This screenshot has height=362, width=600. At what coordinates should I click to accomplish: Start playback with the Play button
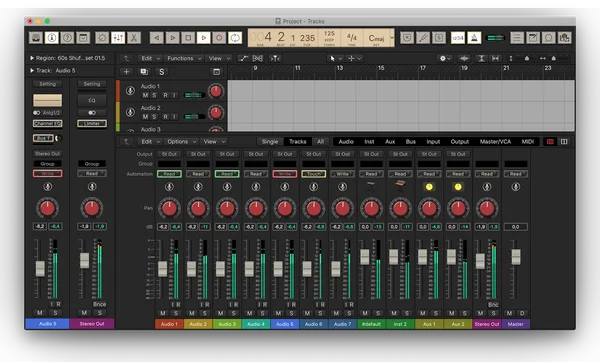click(204, 38)
